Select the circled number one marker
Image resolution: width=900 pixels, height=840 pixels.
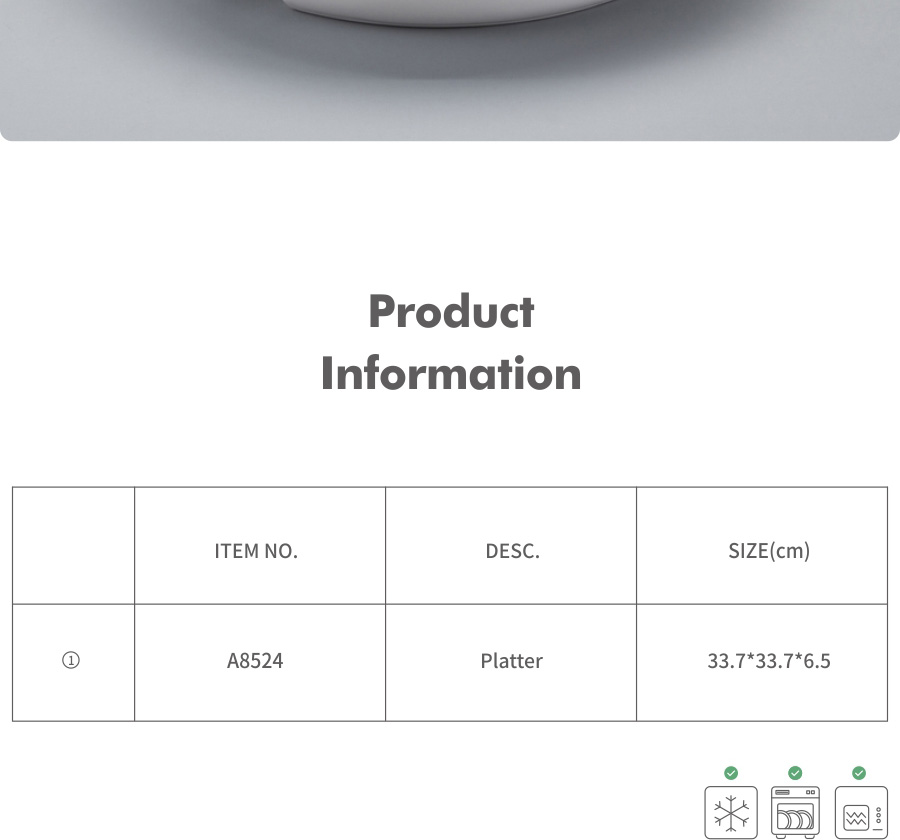coord(72,661)
